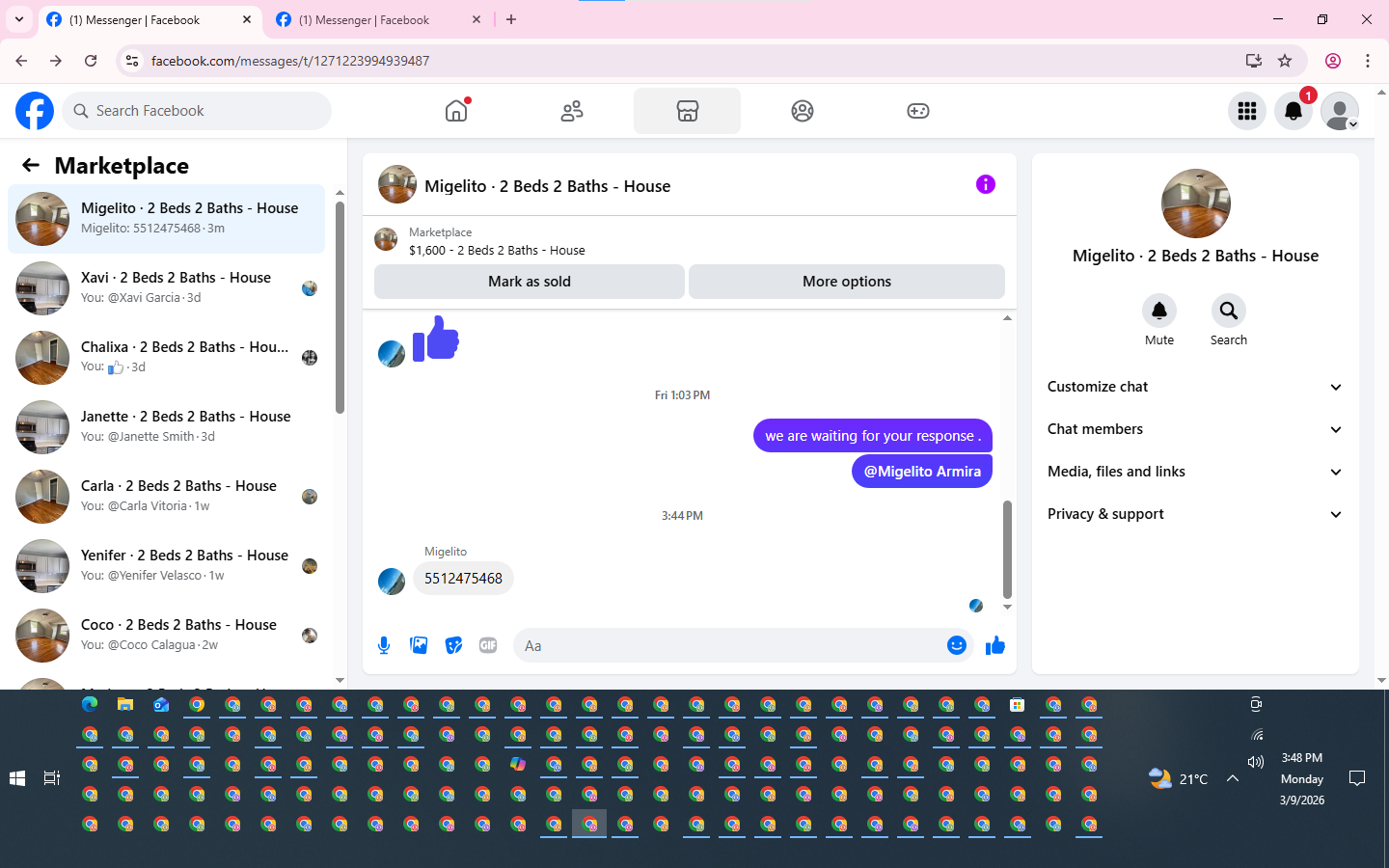This screenshot has height=868, width=1389.
Task: Open the emoji picker in message box
Action: coord(957,645)
